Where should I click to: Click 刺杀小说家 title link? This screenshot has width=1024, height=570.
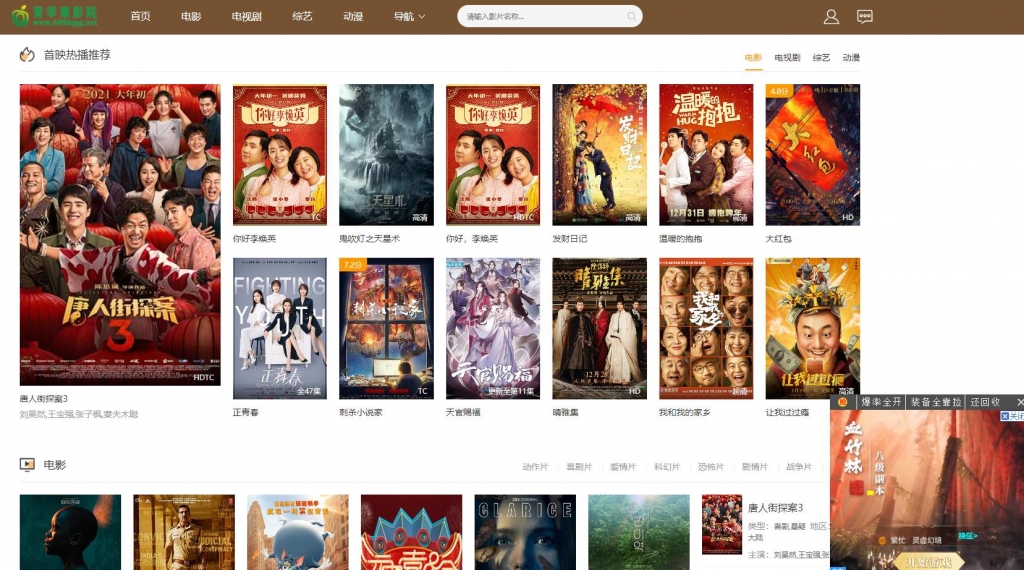point(361,412)
